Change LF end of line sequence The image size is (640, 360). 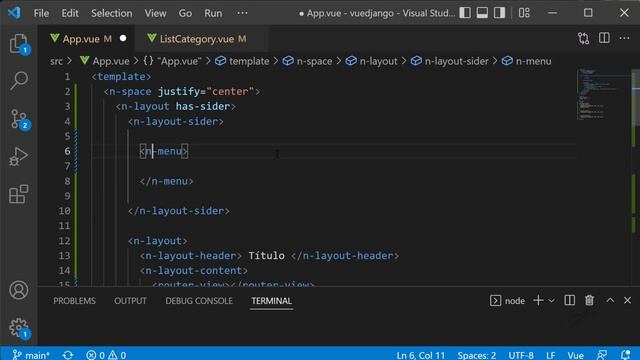tap(550, 355)
